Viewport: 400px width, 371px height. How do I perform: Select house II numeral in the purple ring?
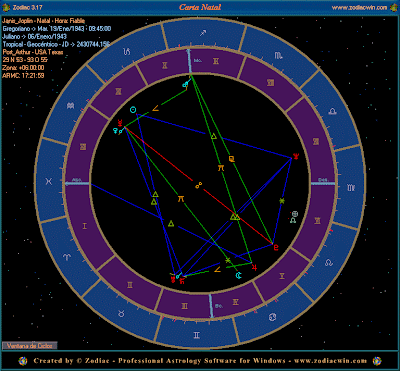pyautogui.click(x=129, y=284)
